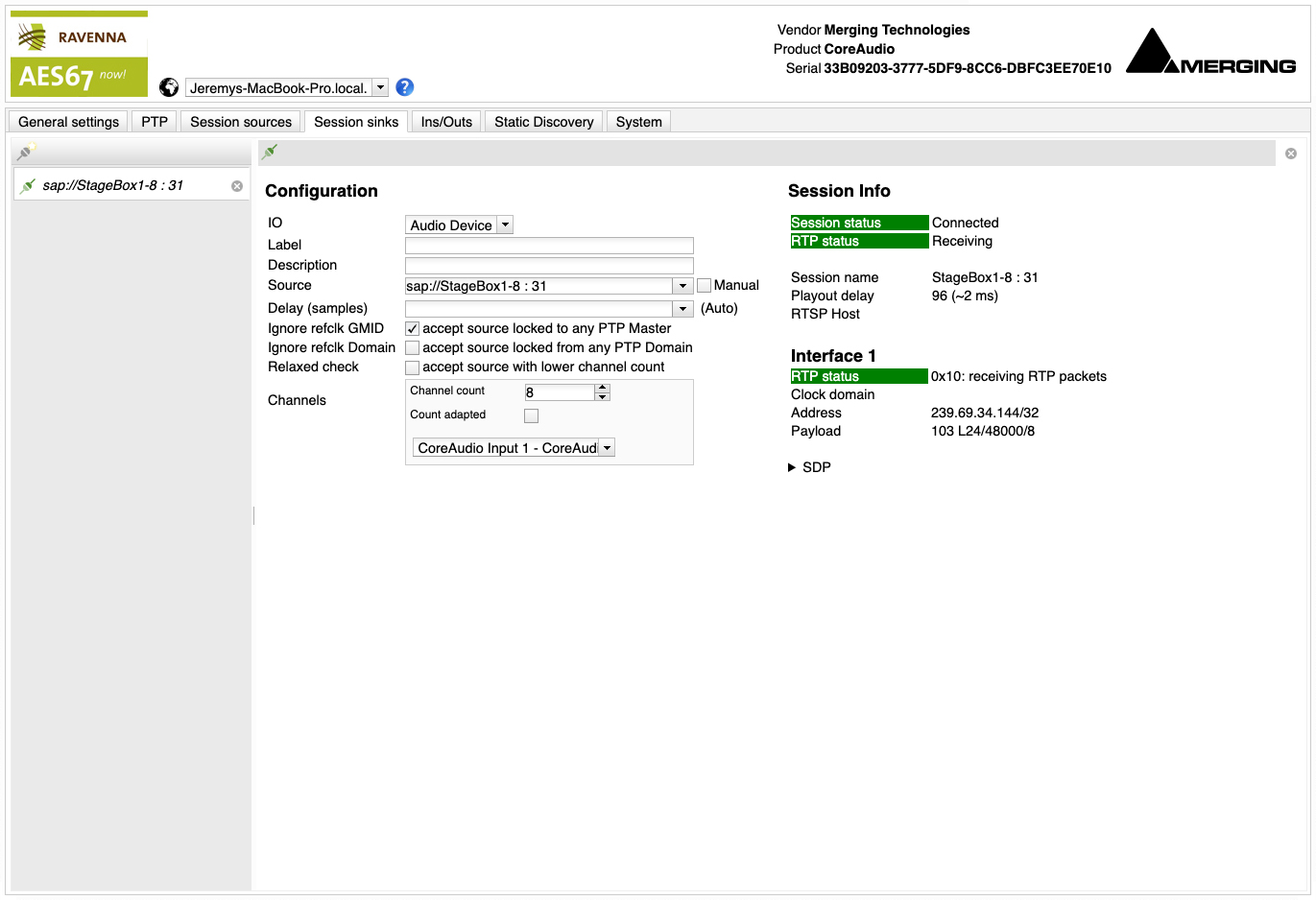
Task: Expand the SDP disclosure triangle
Action: click(x=792, y=467)
